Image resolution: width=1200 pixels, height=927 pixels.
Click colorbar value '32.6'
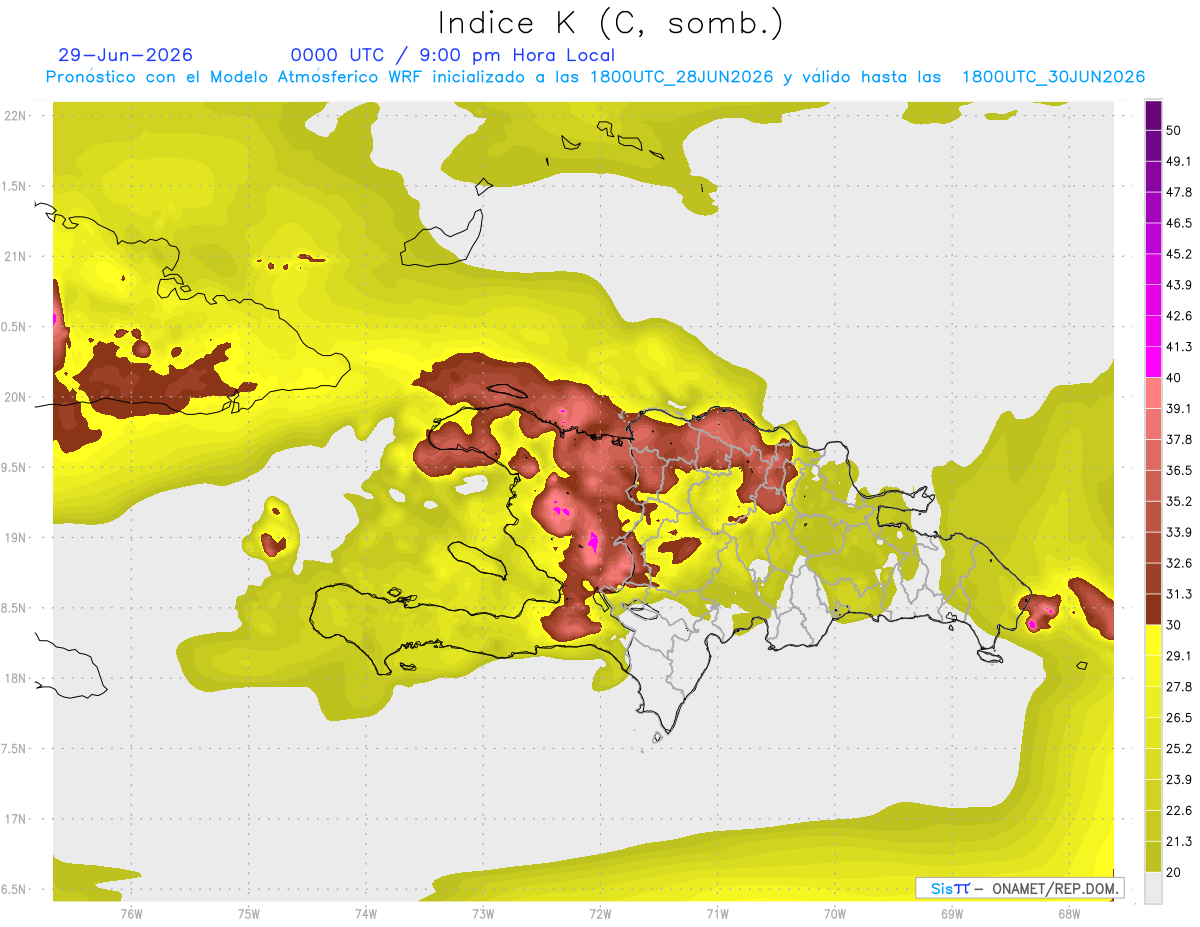pos(1180,563)
